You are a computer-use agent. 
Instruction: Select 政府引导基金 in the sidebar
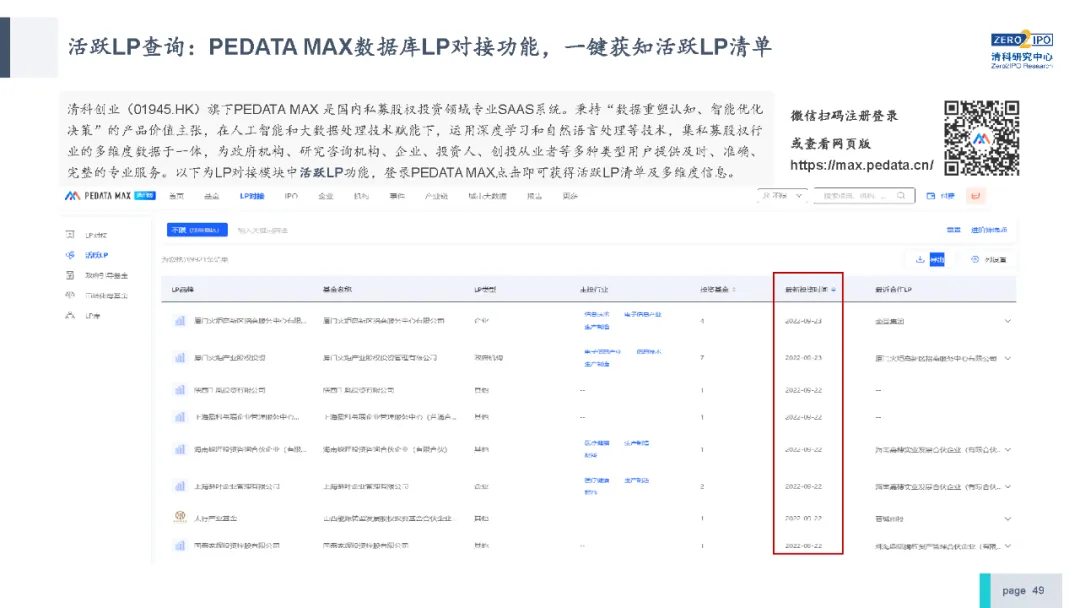coord(106,275)
